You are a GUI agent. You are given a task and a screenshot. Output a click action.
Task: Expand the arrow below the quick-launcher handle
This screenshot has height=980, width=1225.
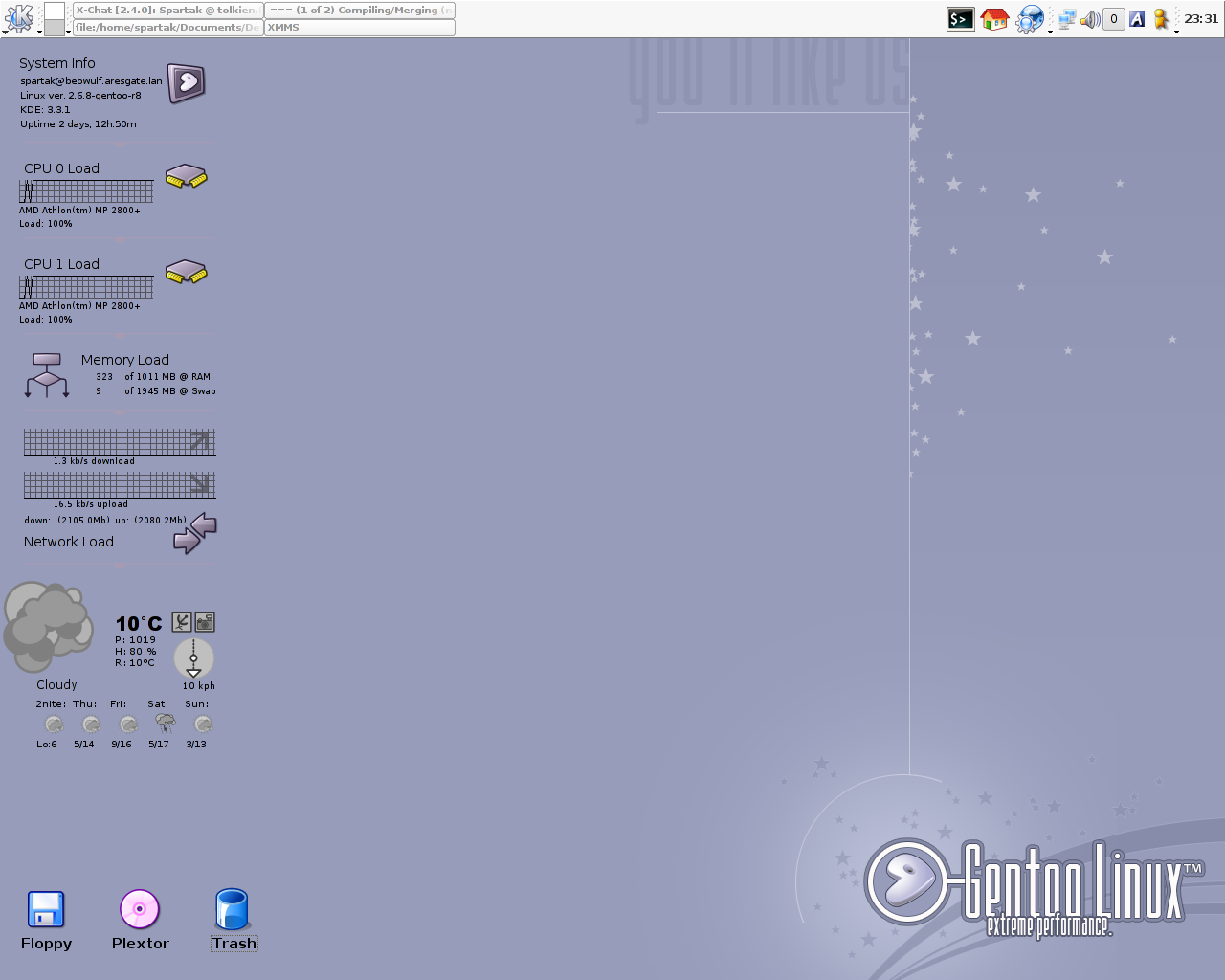pyautogui.click(x=1050, y=33)
